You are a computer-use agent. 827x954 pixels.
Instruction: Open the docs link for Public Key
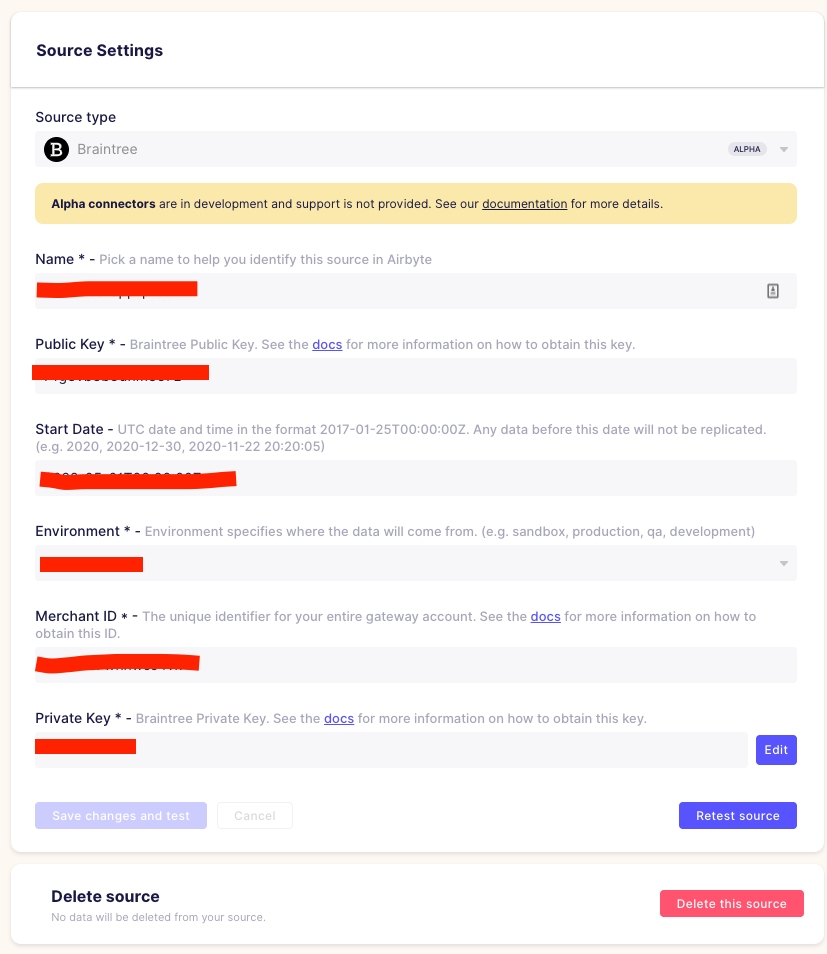point(327,344)
